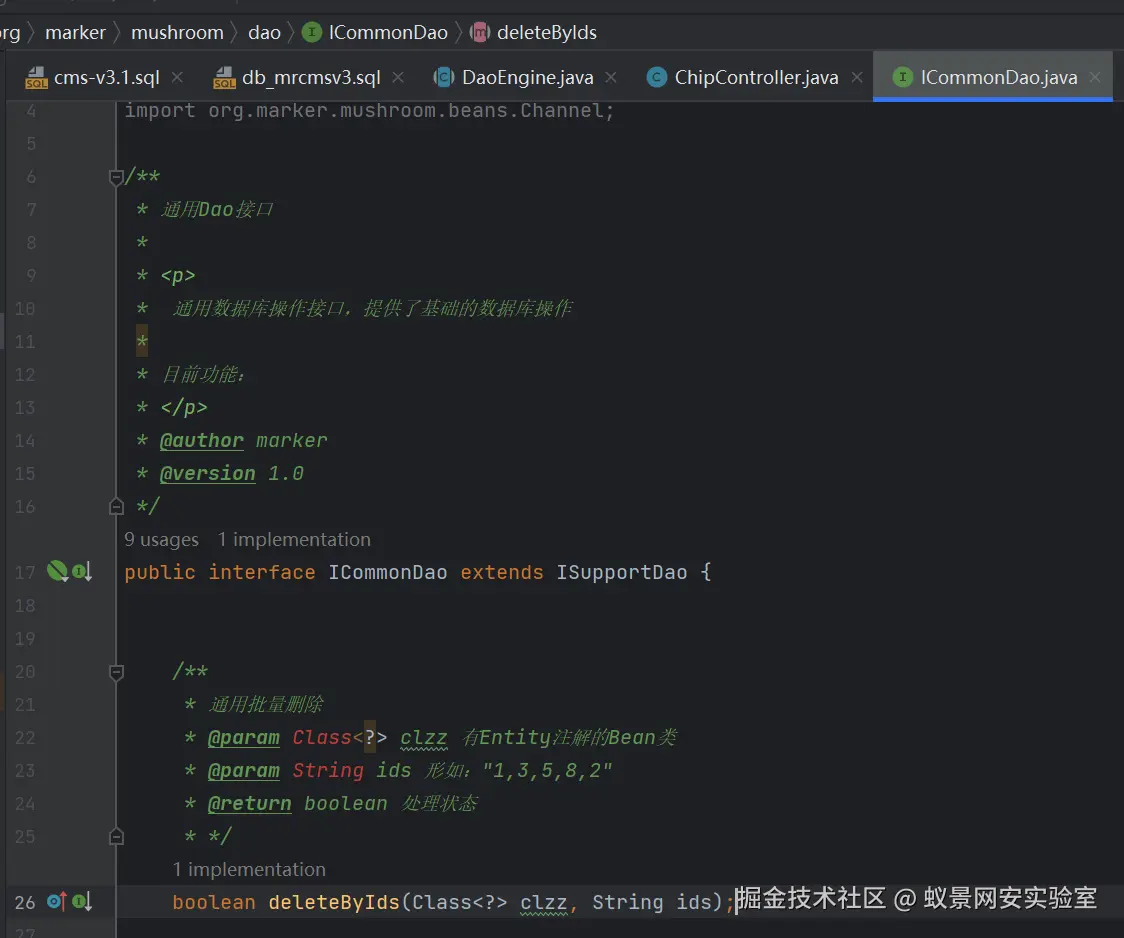Click the deleteByIds method name in code
Screen dimensions: 1124x938
[334, 902]
